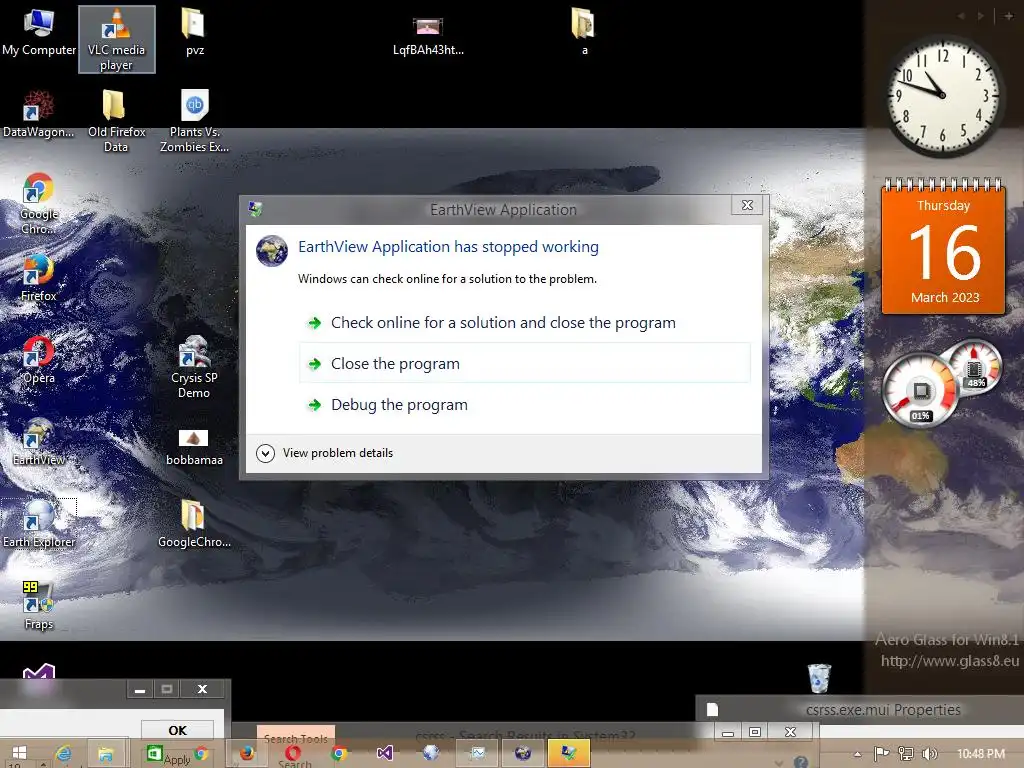
Task: Select the pvz folder on desktop
Action: (x=194, y=33)
